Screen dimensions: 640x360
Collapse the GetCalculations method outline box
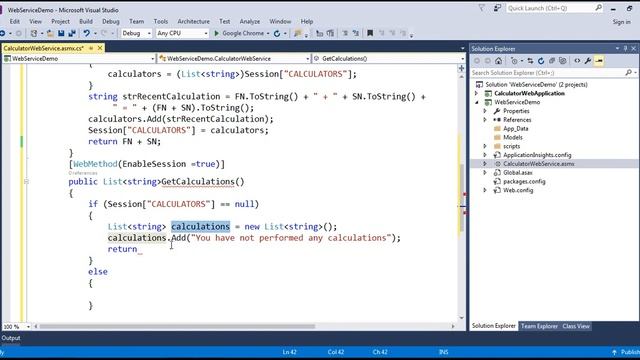click(27, 182)
